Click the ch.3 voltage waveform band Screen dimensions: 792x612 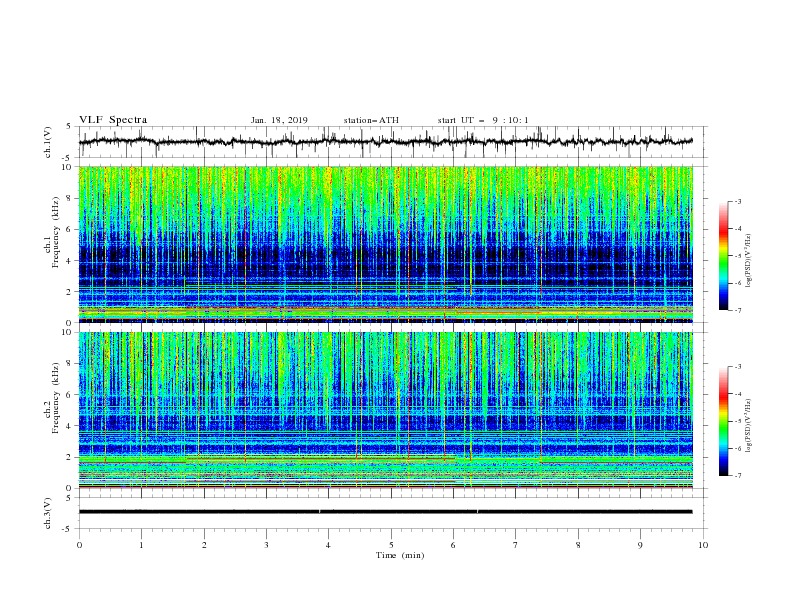pos(386,512)
